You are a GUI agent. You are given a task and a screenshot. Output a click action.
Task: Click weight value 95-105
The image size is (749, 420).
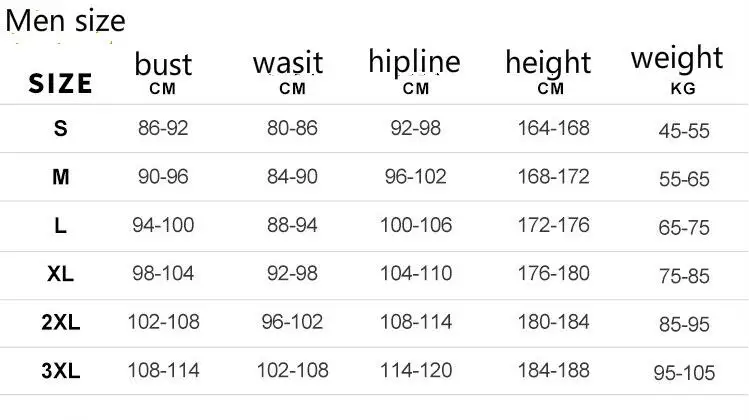point(684,373)
